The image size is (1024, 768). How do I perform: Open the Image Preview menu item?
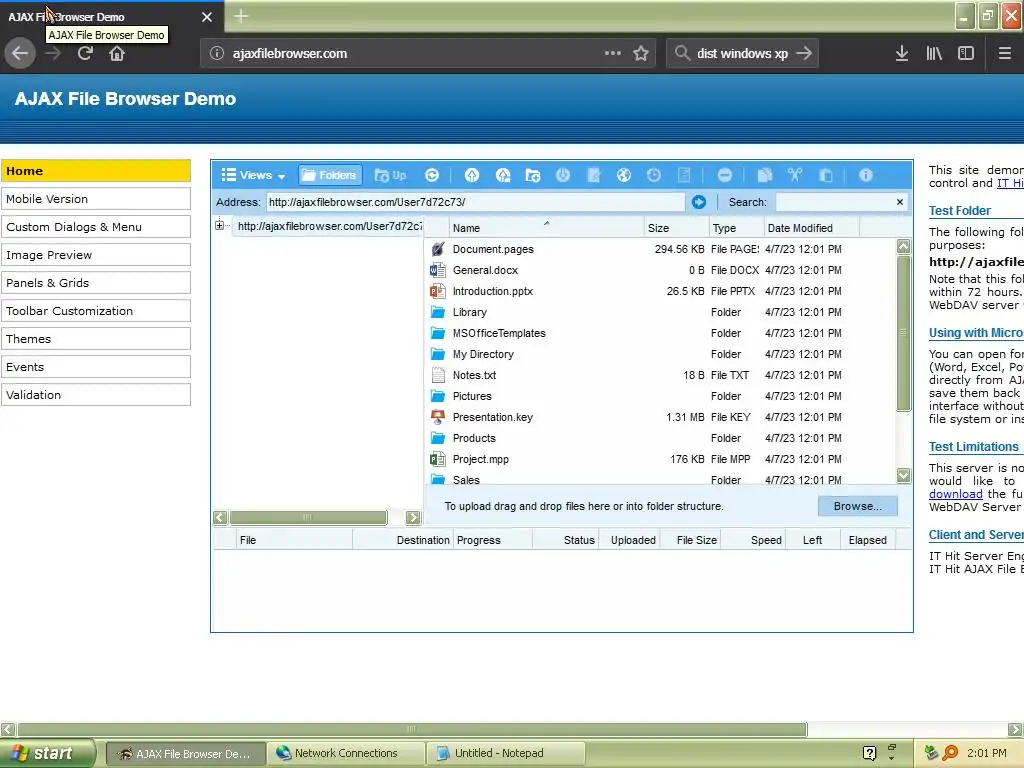(96, 255)
